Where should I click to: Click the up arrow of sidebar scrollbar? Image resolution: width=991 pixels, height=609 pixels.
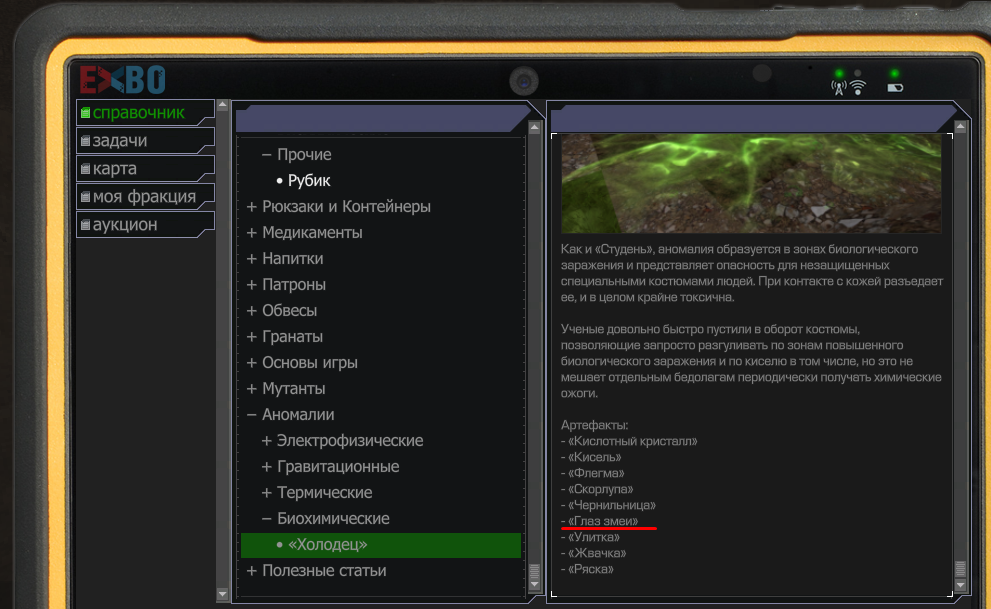[222, 106]
